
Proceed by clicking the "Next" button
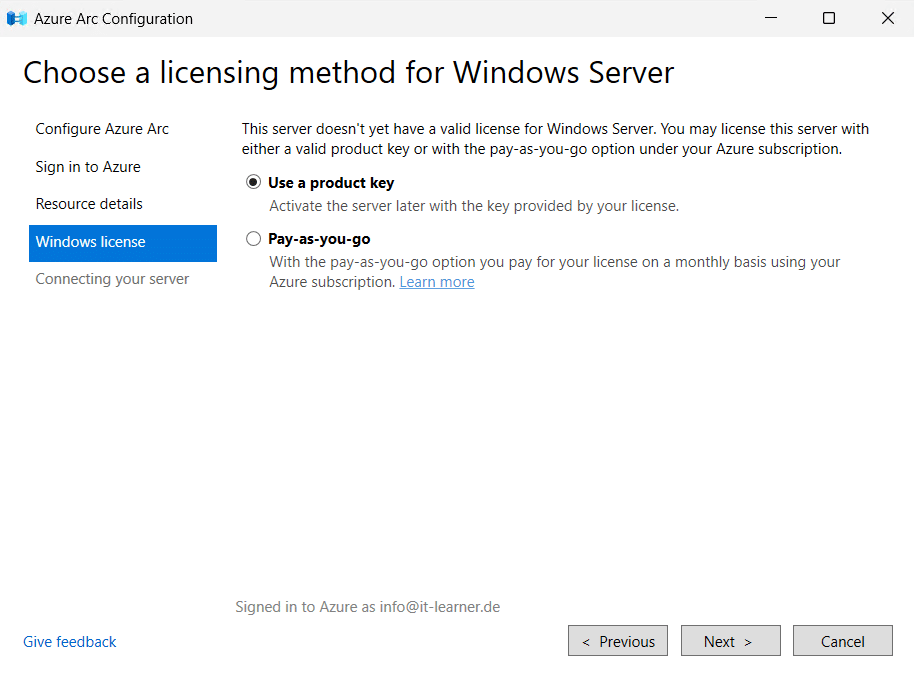pyautogui.click(x=730, y=640)
